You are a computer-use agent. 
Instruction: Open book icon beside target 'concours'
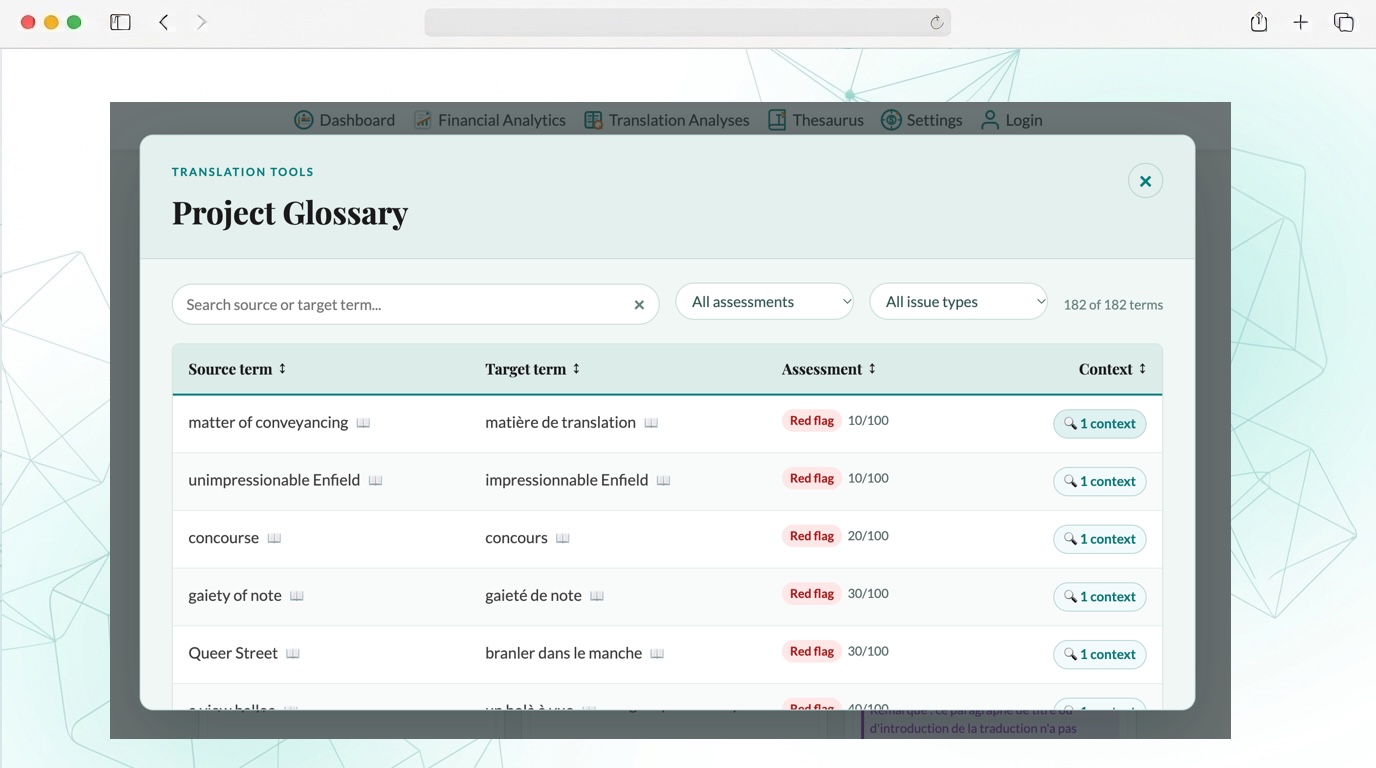(x=563, y=538)
